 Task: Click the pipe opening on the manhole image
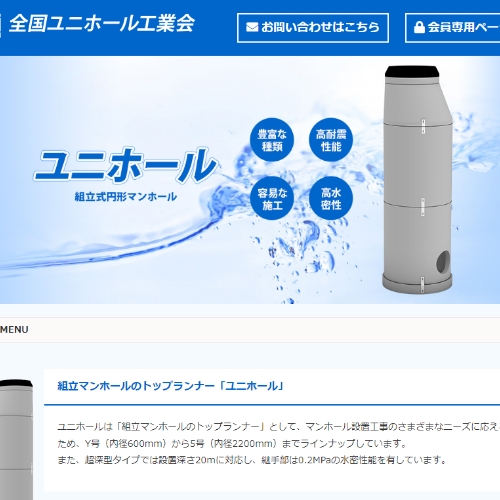click(x=443, y=262)
